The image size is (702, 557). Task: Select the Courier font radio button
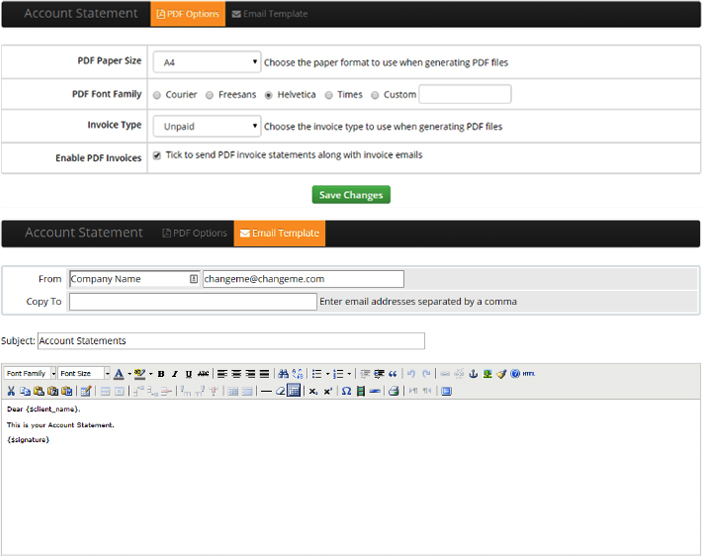pos(158,95)
